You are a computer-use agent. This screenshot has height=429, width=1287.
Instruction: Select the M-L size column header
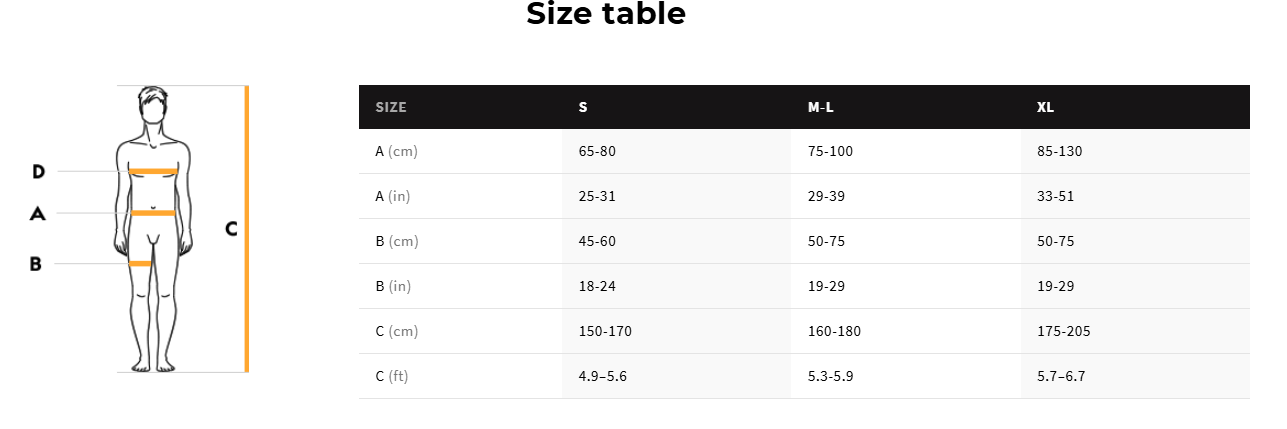820,107
